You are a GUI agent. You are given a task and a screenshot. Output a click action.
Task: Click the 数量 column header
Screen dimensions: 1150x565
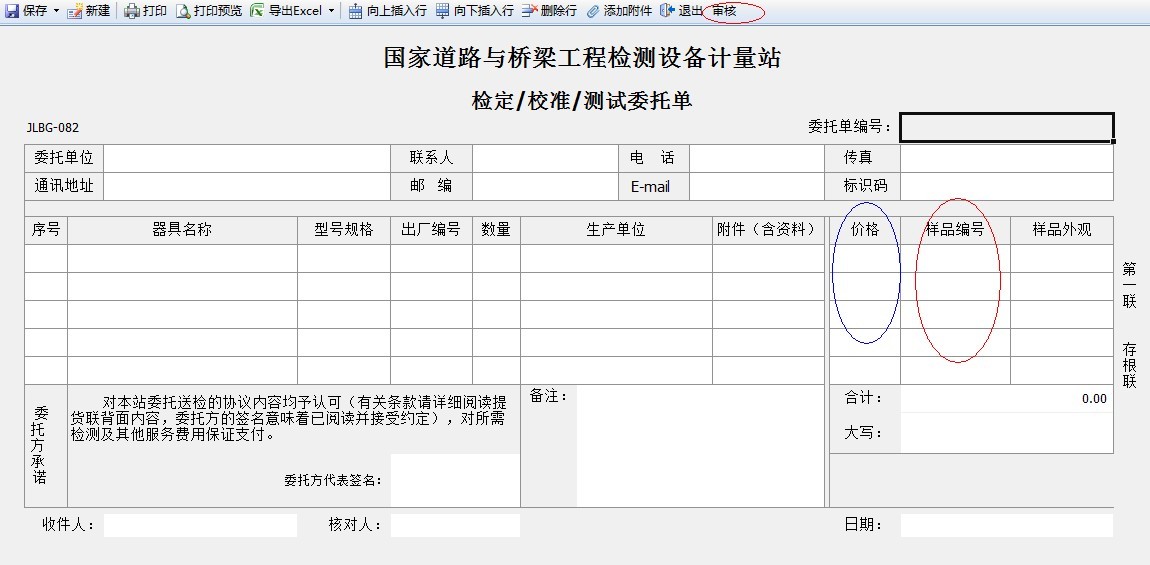click(497, 230)
